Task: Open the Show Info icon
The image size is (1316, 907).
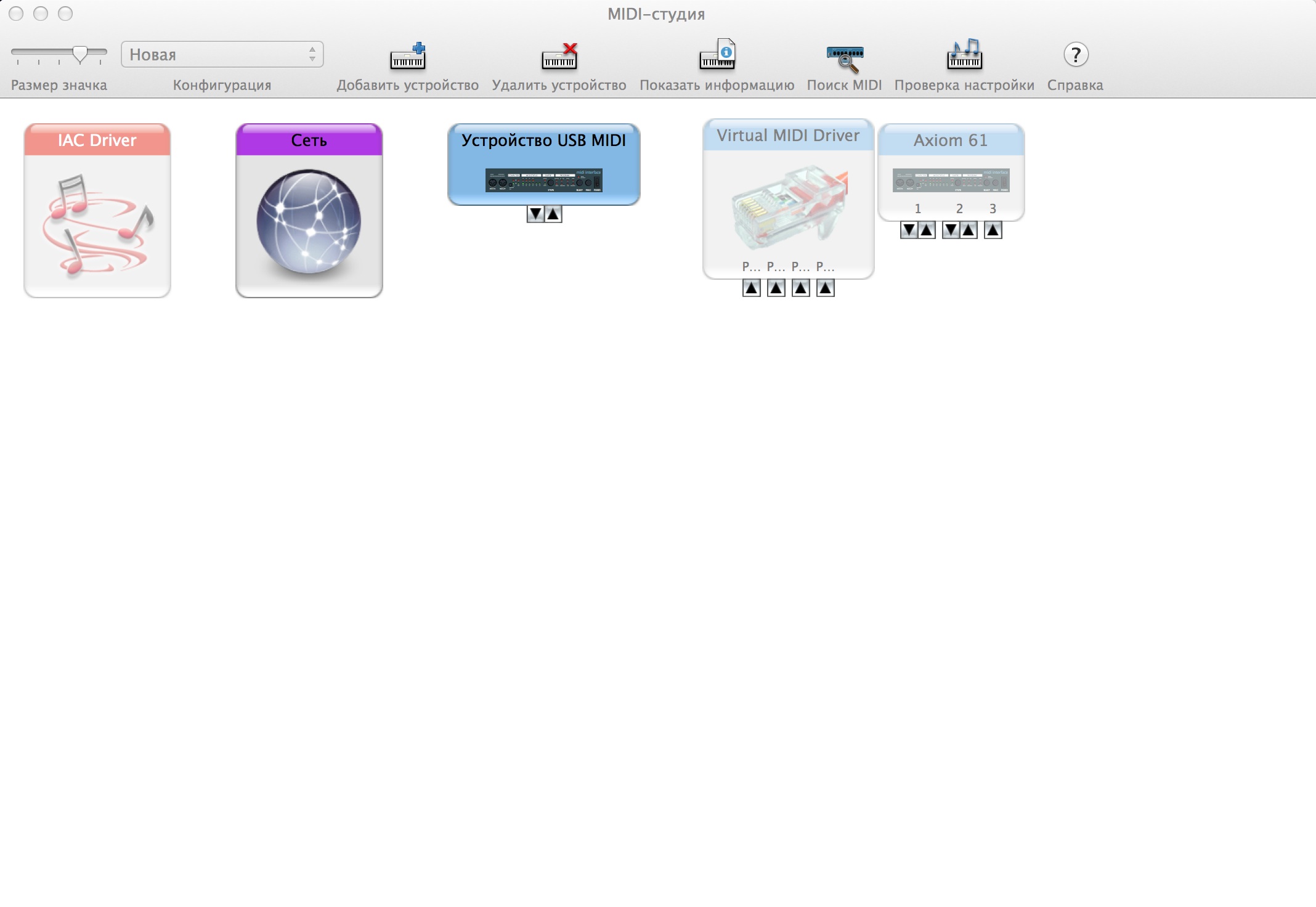Action: 717,54
